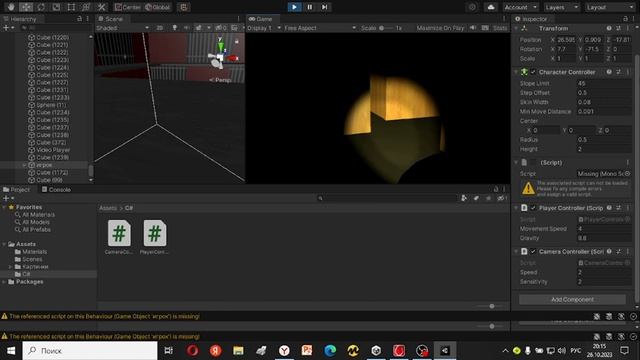Switch to the Project tab
This screenshot has width=640, height=360.
[17, 190]
